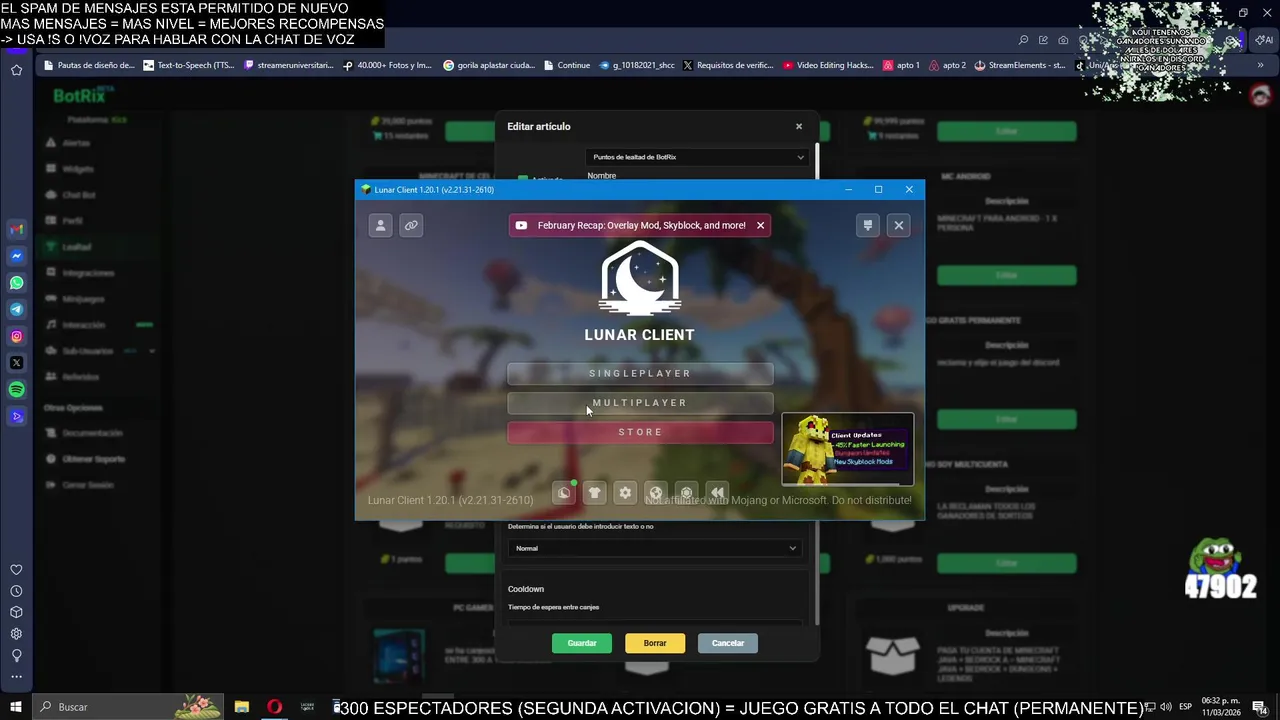This screenshot has width=1280, height=720.
Task: Open Windows Start menu
Action: [16, 707]
